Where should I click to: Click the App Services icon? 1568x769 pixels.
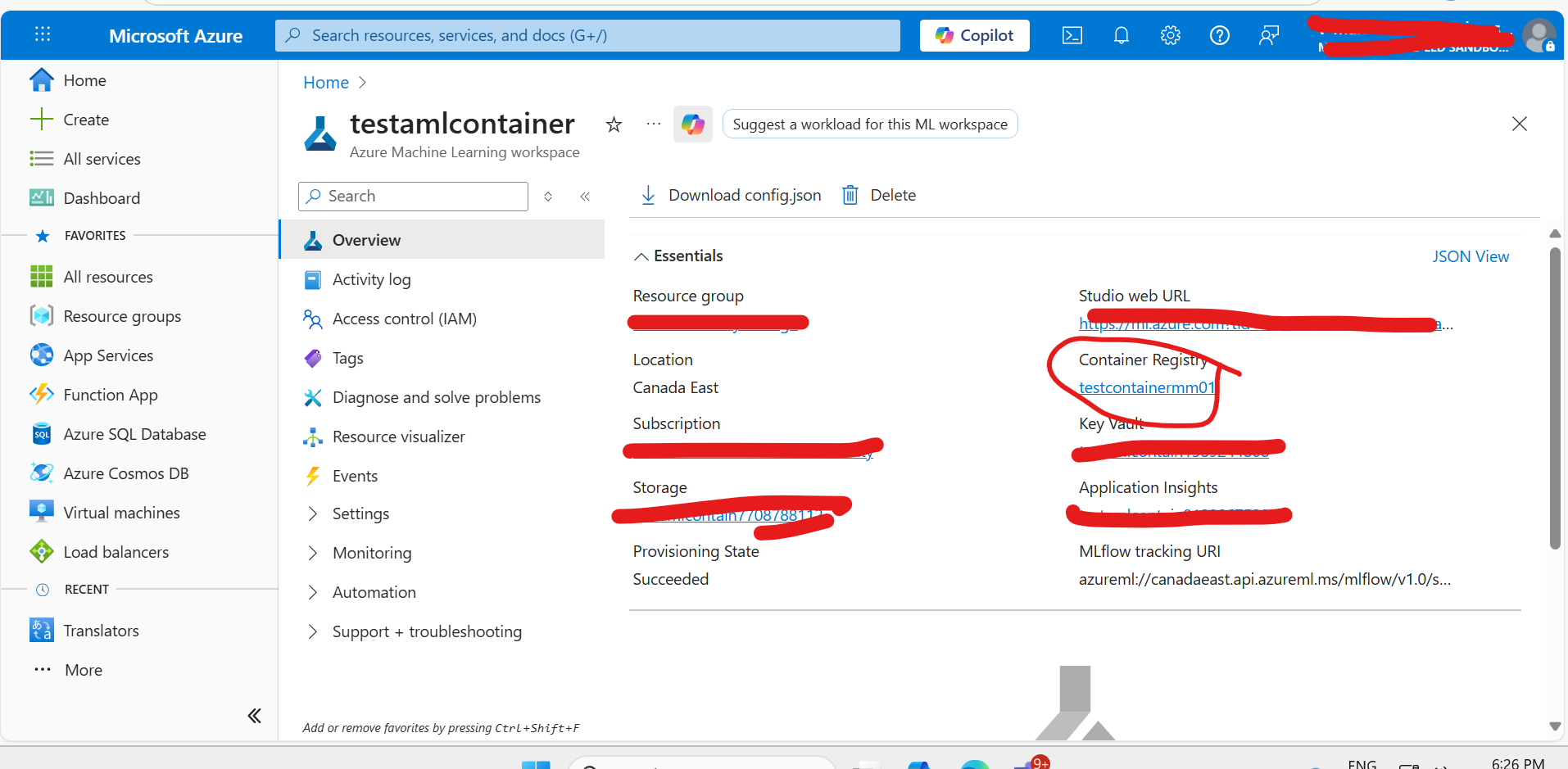(41, 355)
